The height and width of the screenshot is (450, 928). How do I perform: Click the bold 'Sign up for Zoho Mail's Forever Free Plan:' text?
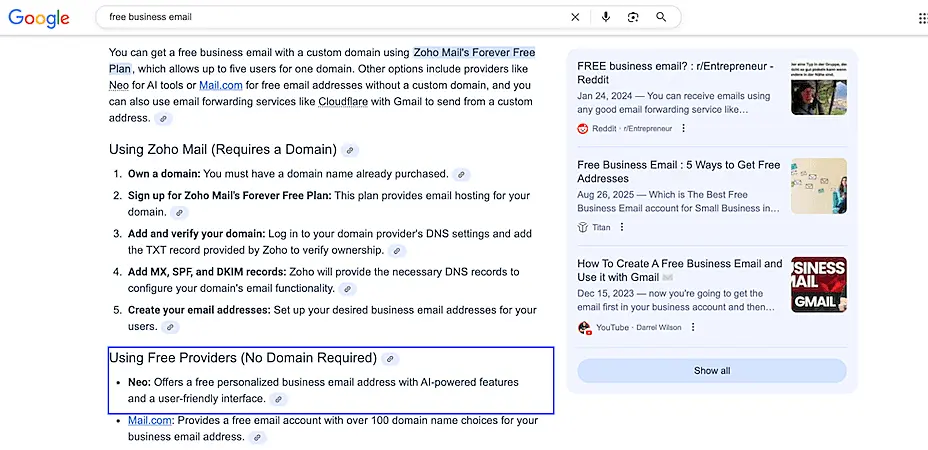[230, 195]
